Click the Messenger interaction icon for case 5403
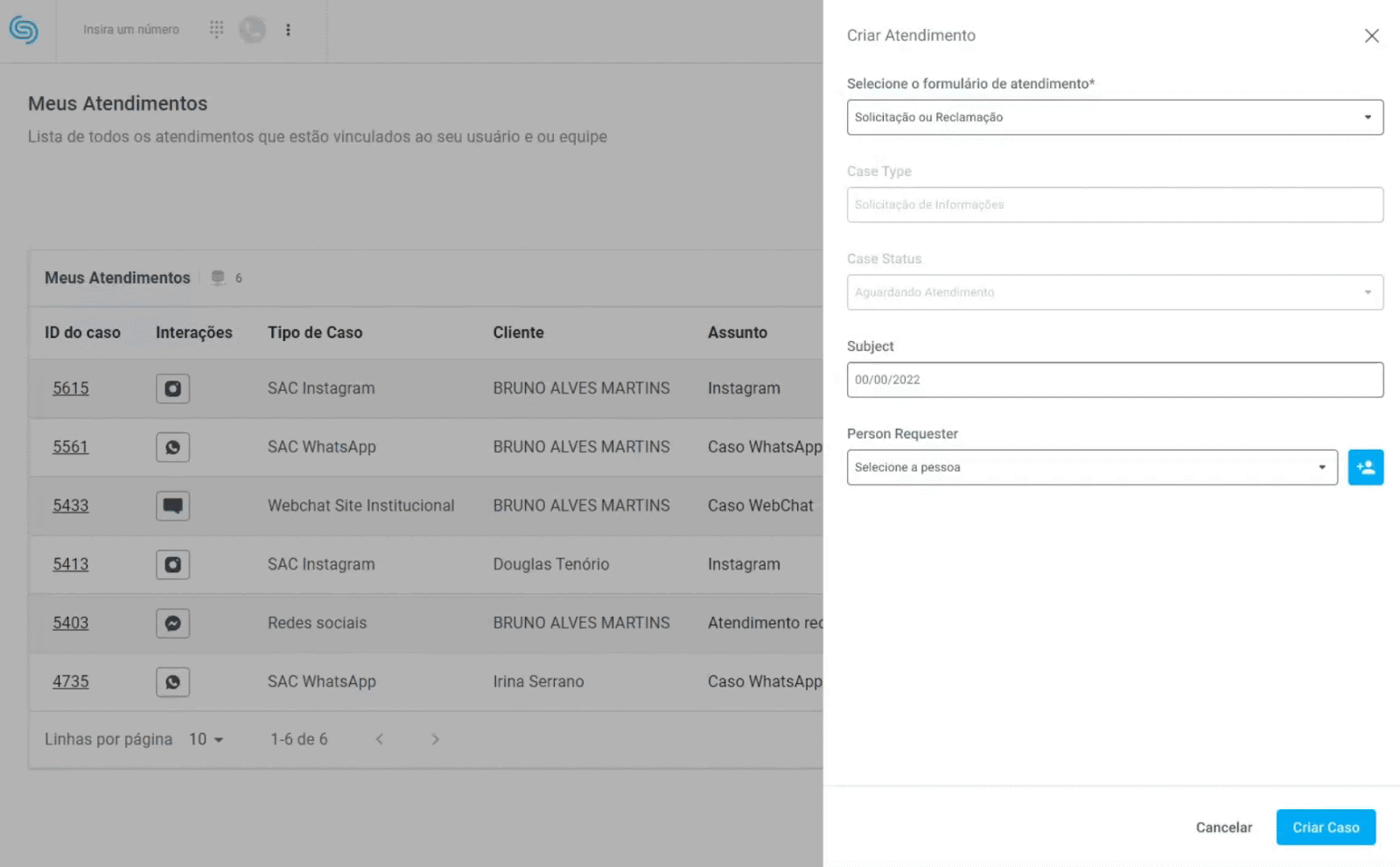1400x867 pixels. (x=172, y=623)
